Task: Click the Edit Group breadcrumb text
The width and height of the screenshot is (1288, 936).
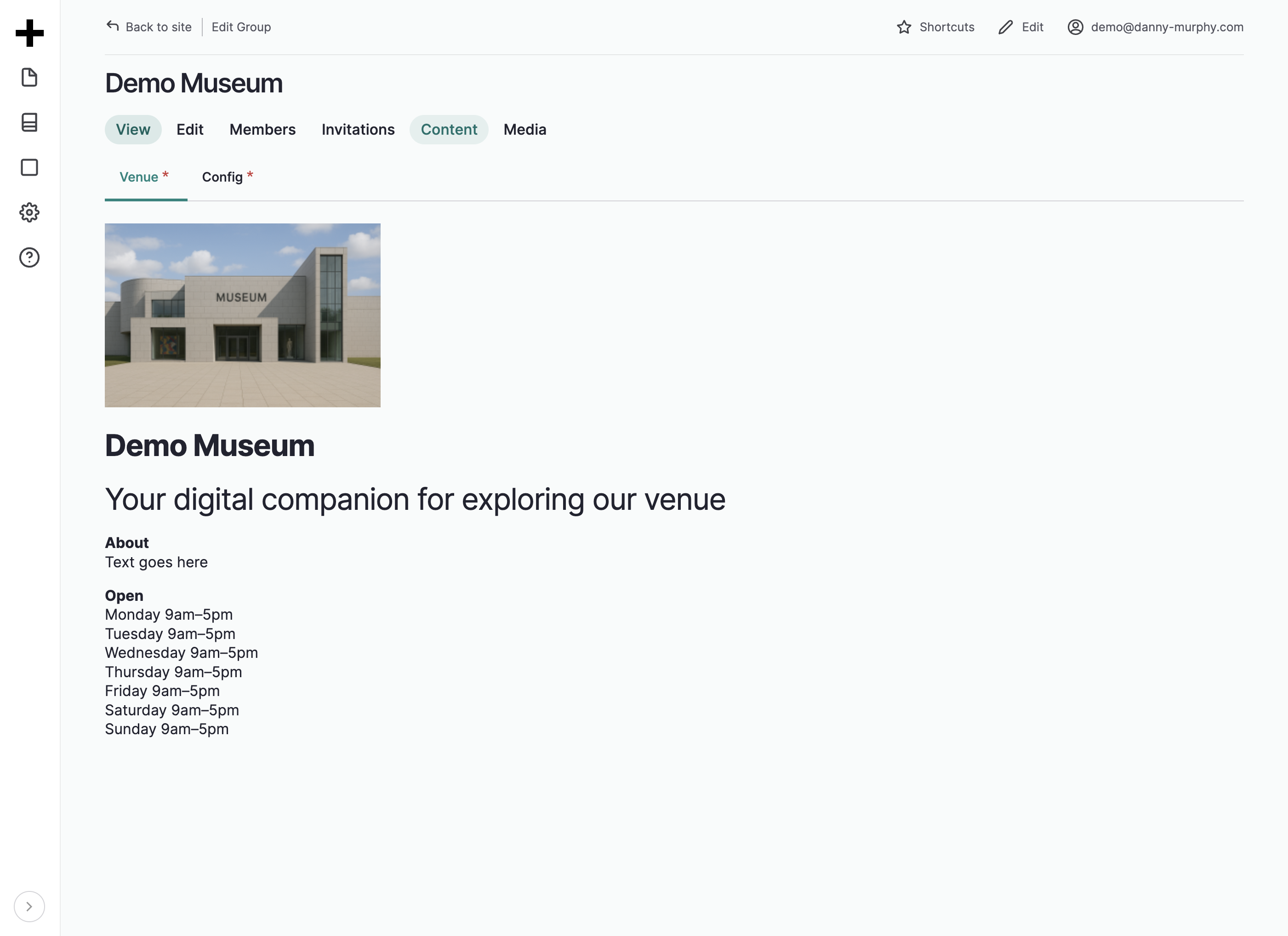Action: 241,27
